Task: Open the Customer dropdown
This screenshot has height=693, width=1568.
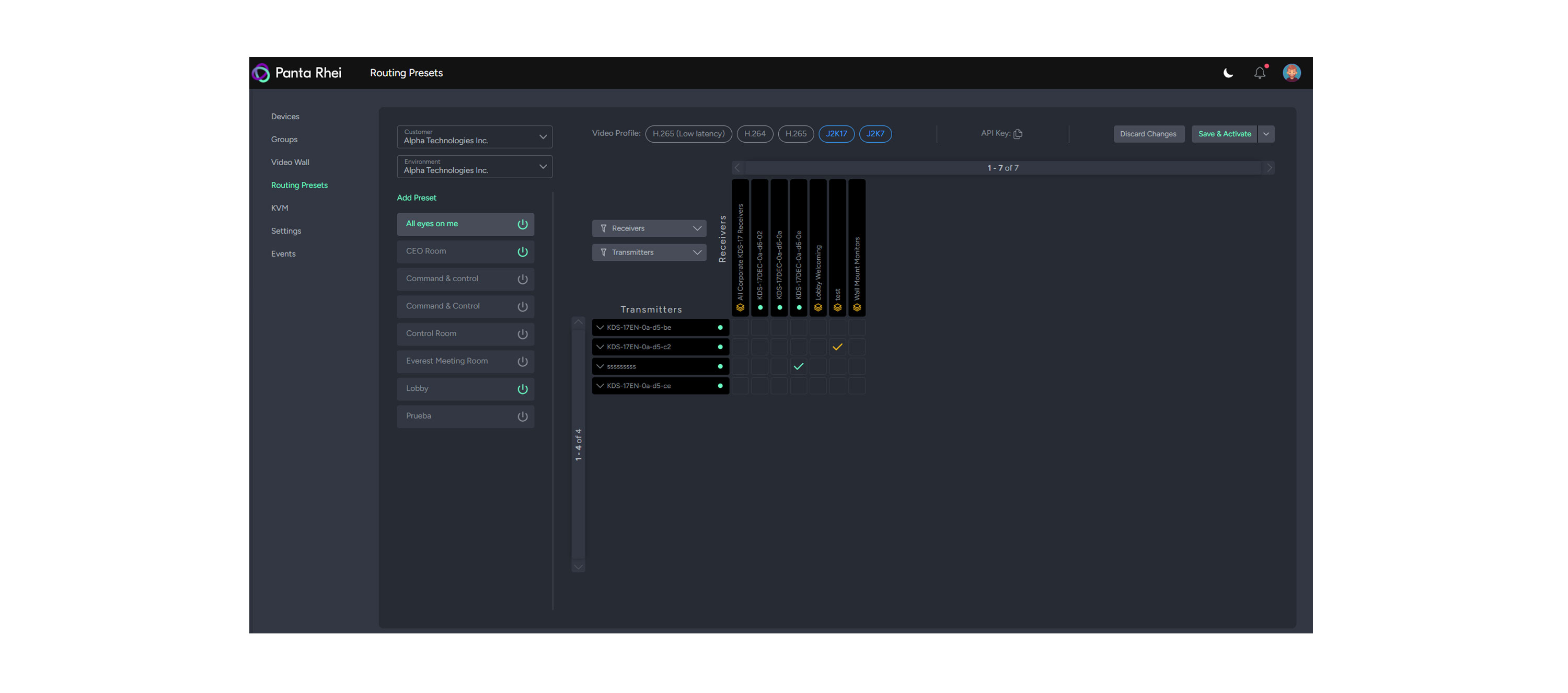Action: point(474,137)
